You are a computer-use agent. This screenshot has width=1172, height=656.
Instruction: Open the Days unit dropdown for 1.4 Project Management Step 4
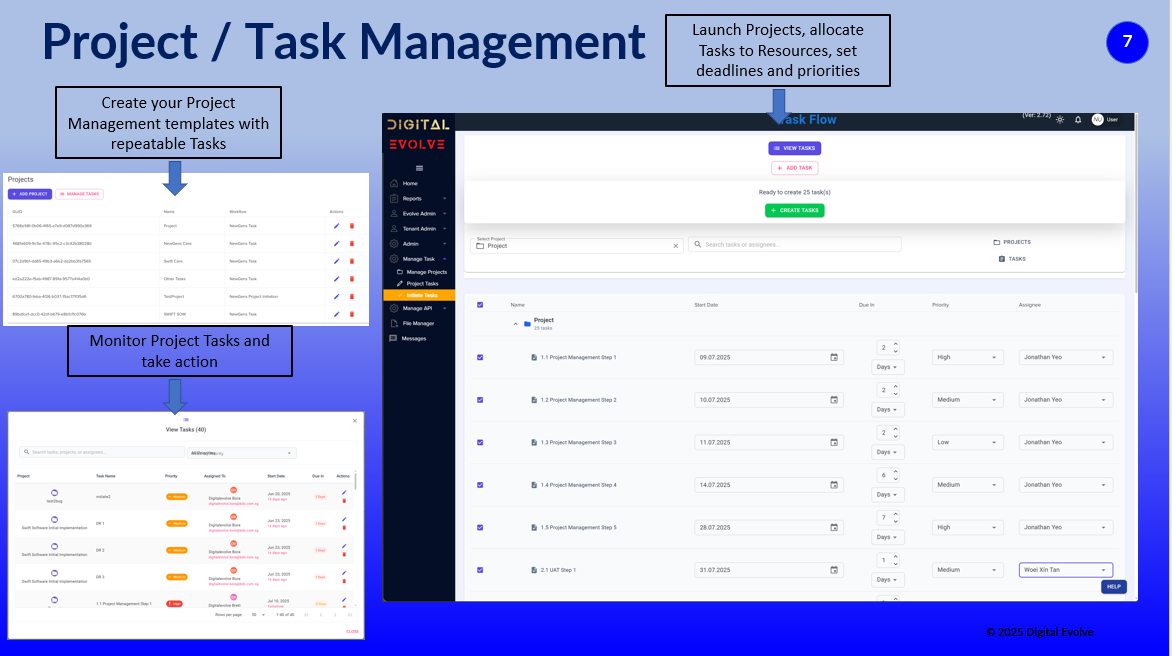(887, 495)
